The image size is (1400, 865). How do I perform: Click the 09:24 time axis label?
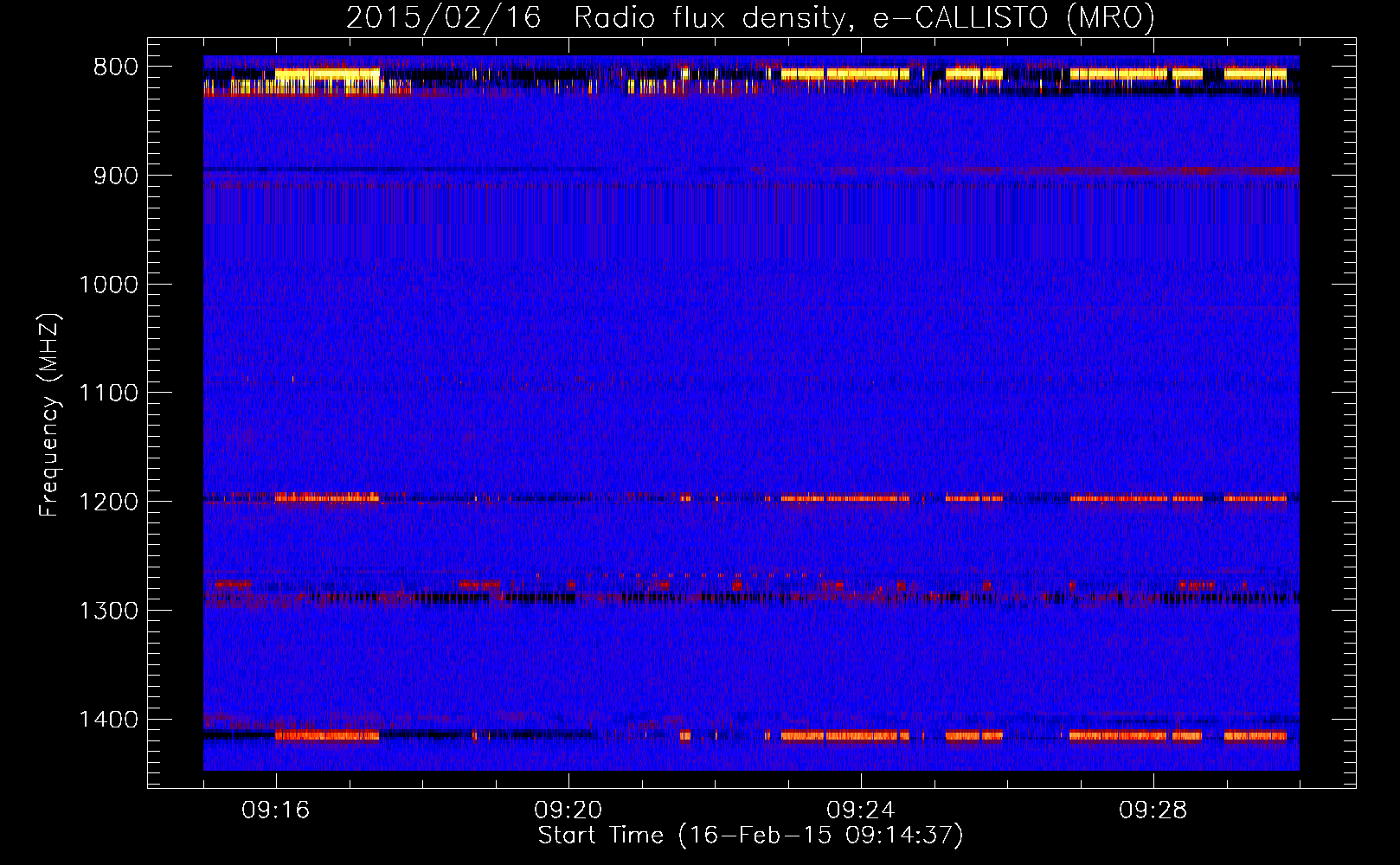(860, 811)
